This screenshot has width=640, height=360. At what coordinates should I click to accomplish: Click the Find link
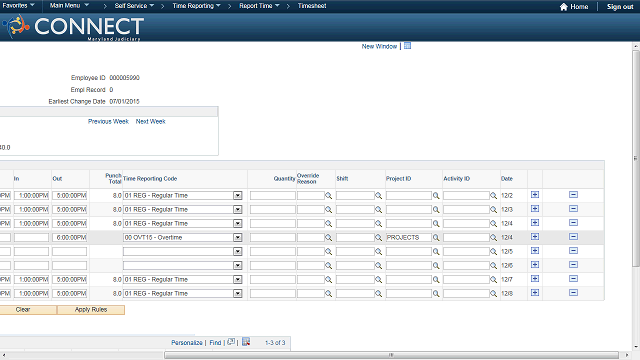click(215, 343)
